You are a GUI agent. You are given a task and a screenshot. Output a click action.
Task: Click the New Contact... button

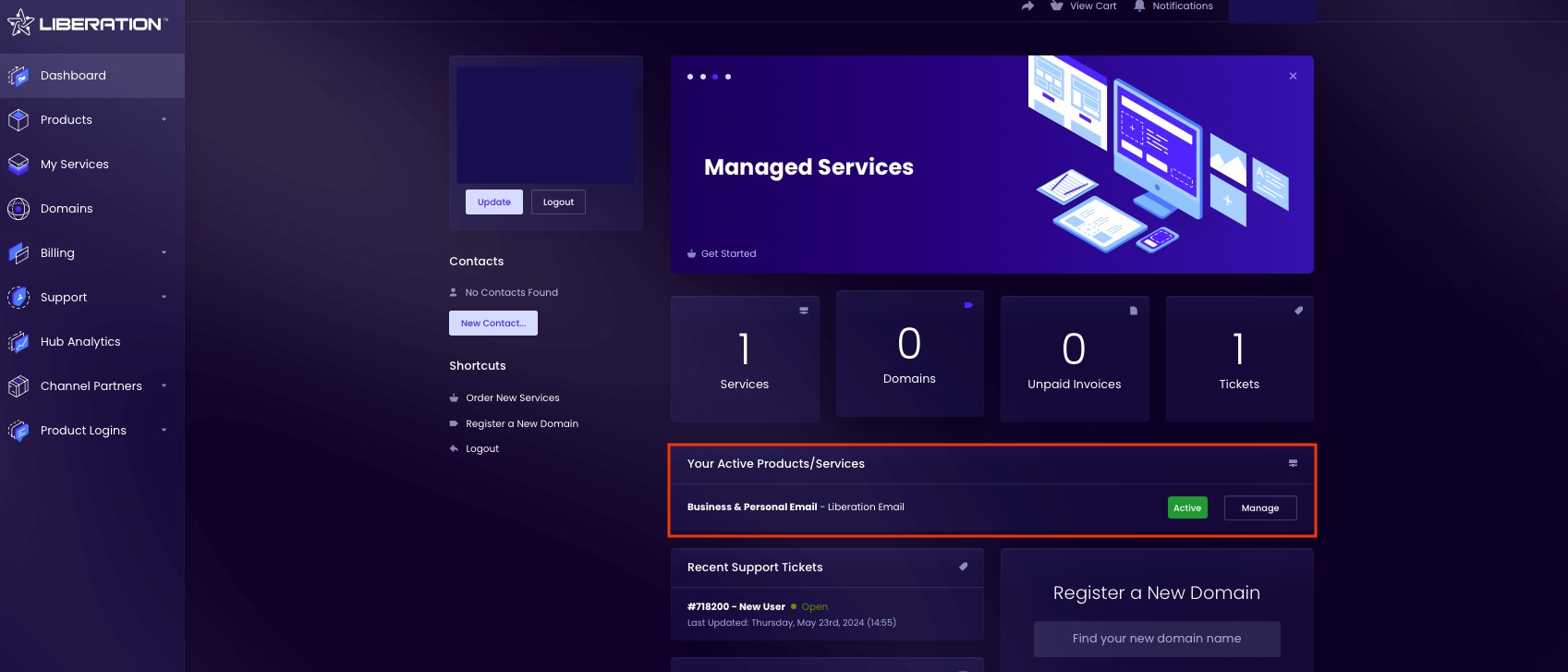[493, 324]
